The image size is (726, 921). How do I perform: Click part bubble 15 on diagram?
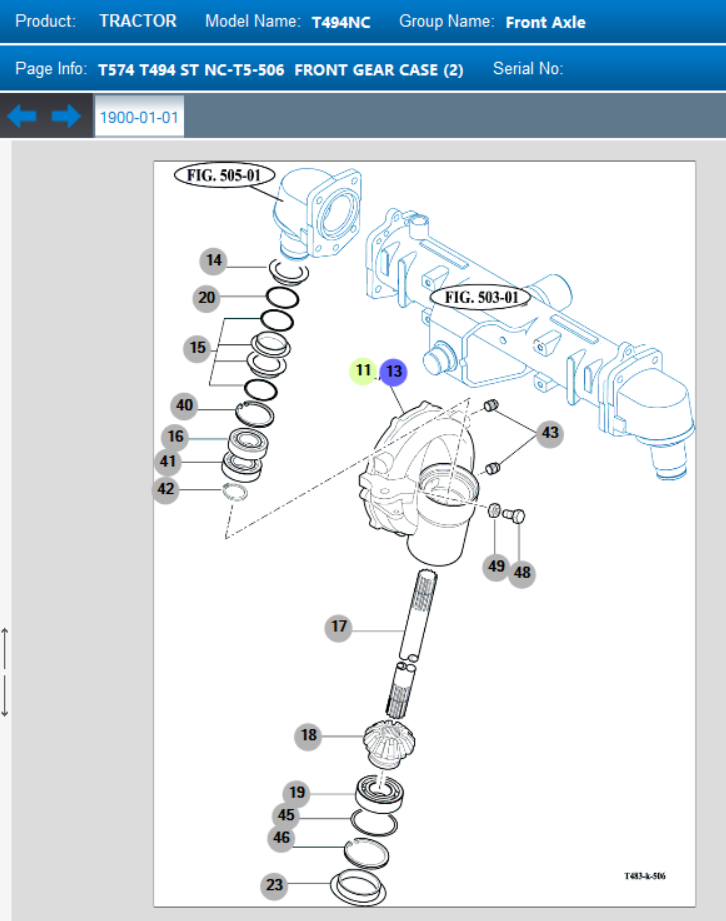pos(198,348)
